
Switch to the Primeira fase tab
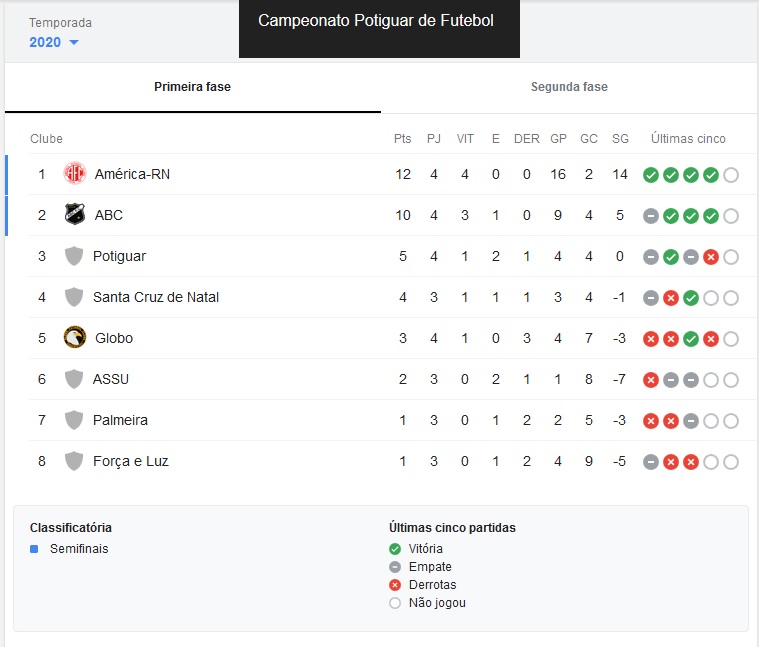[192, 87]
